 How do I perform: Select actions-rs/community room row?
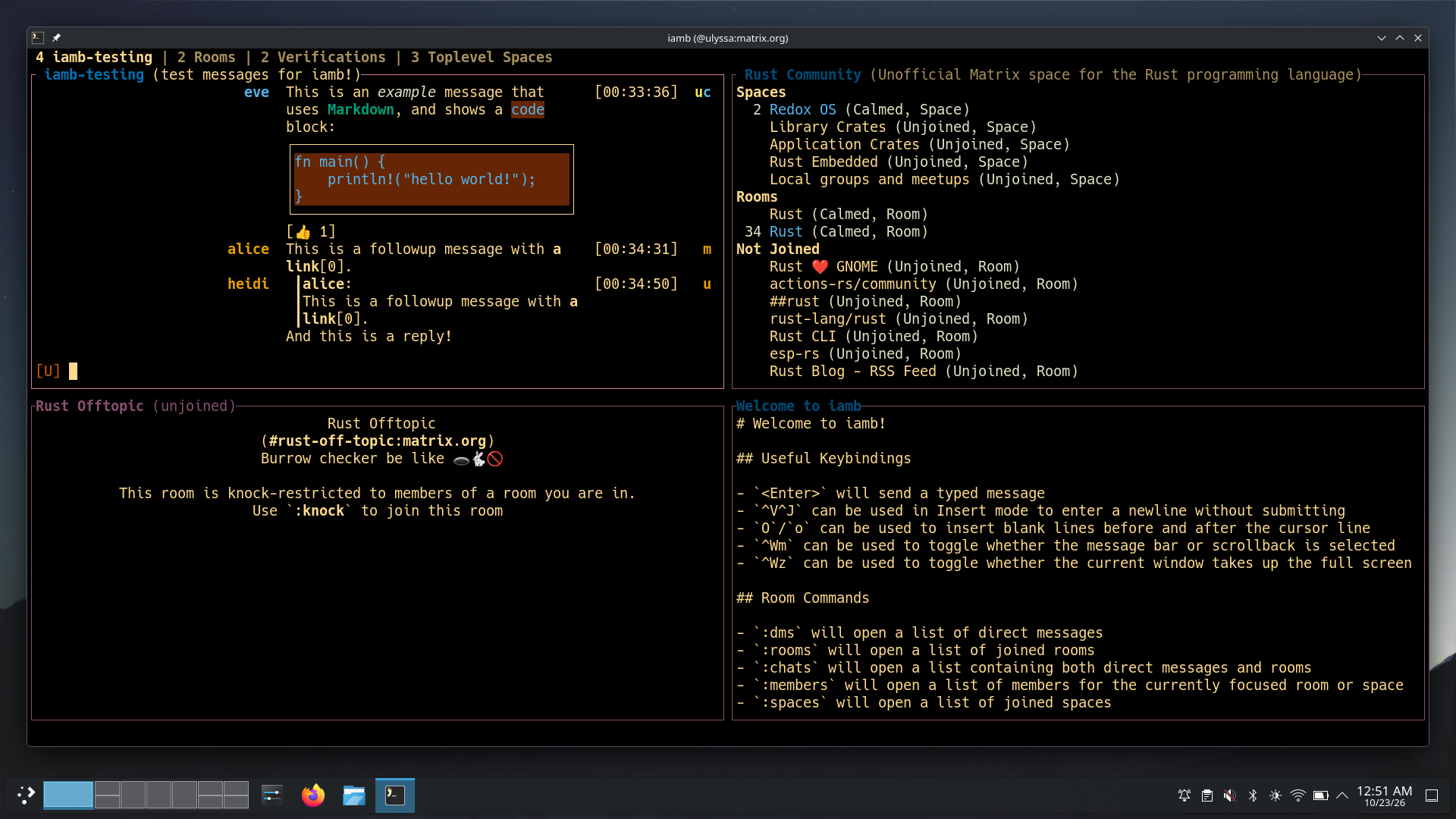[924, 284]
